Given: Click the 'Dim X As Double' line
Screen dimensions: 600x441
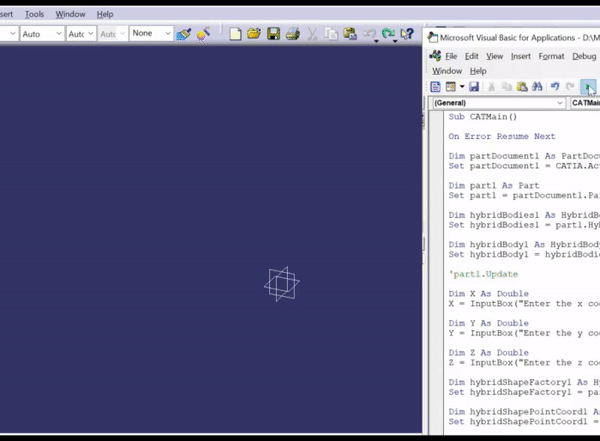Looking at the screenshot, I should point(488,294).
